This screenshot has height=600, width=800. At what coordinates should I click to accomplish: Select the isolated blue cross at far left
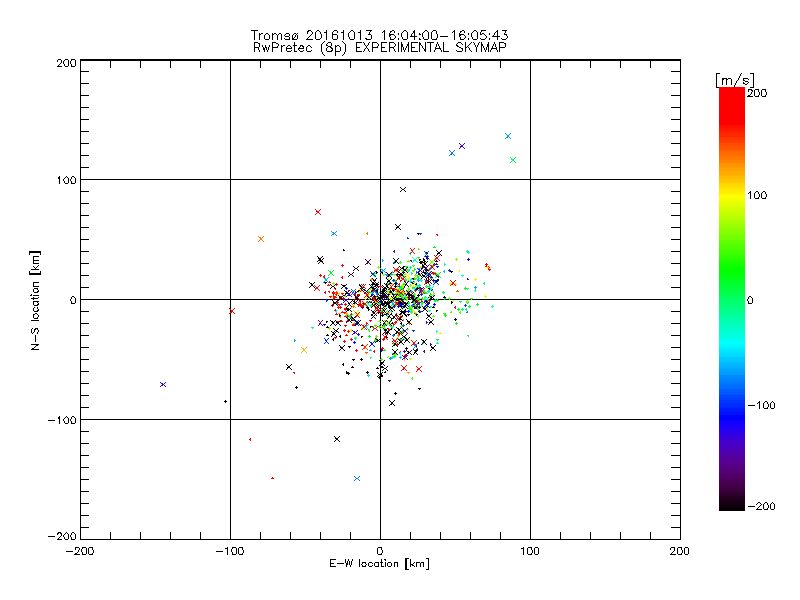coord(163,384)
